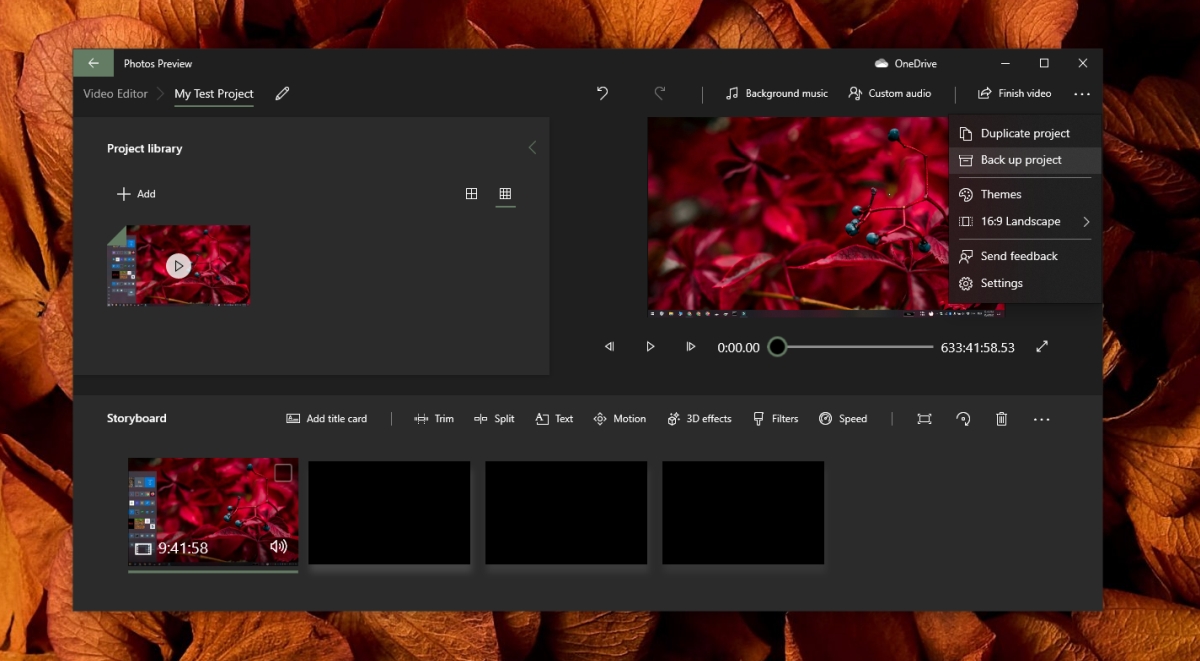This screenshot has height=661, width=1200.
Task: Switch Project library to small grid view
Action: click(x=505, y=193)
